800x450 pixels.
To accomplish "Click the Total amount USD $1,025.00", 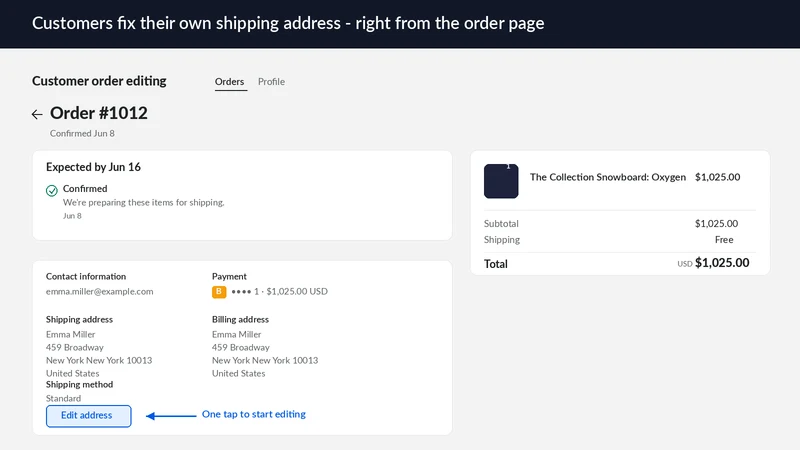I will [713, 263].
